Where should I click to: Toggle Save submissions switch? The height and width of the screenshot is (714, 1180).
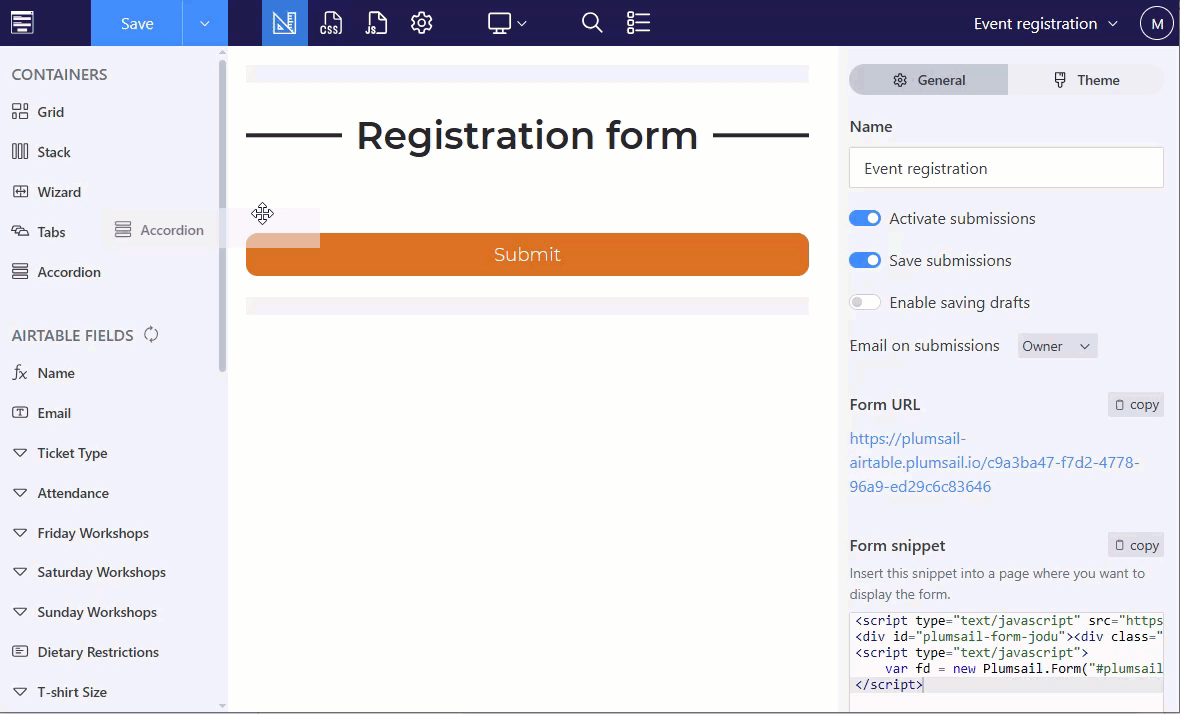click(x=865, y=260)
